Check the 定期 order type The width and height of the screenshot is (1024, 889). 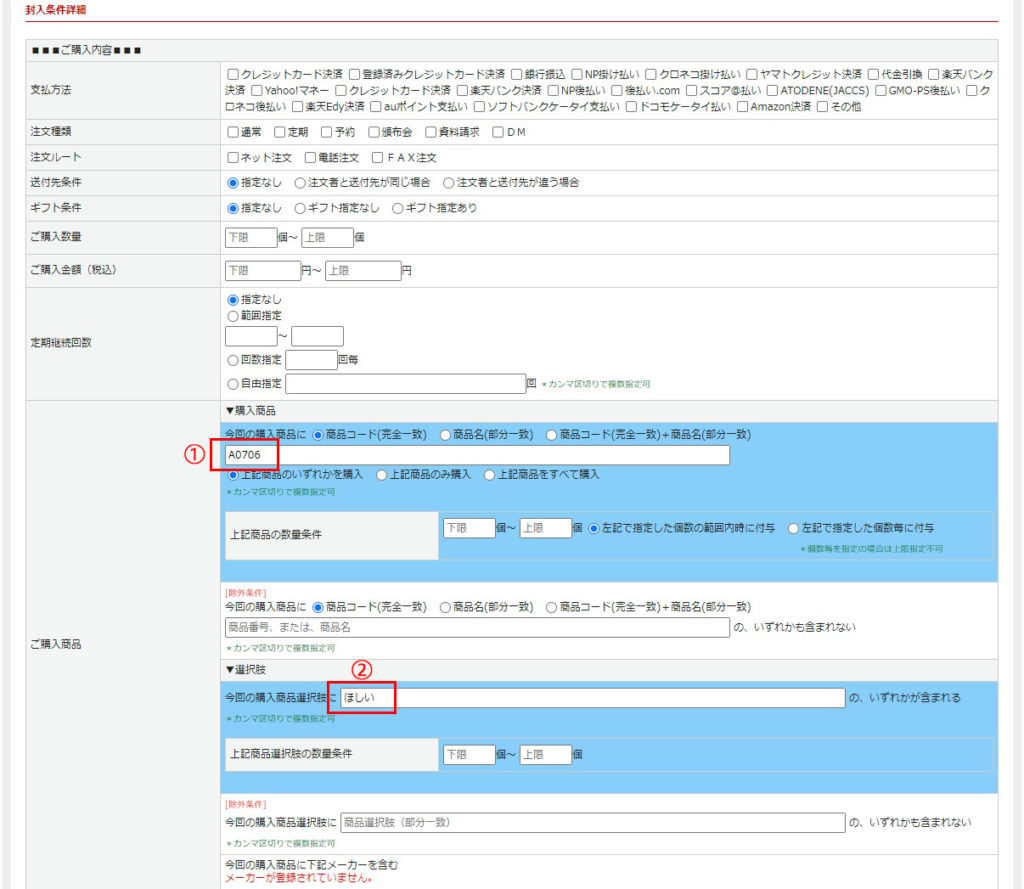280,133
